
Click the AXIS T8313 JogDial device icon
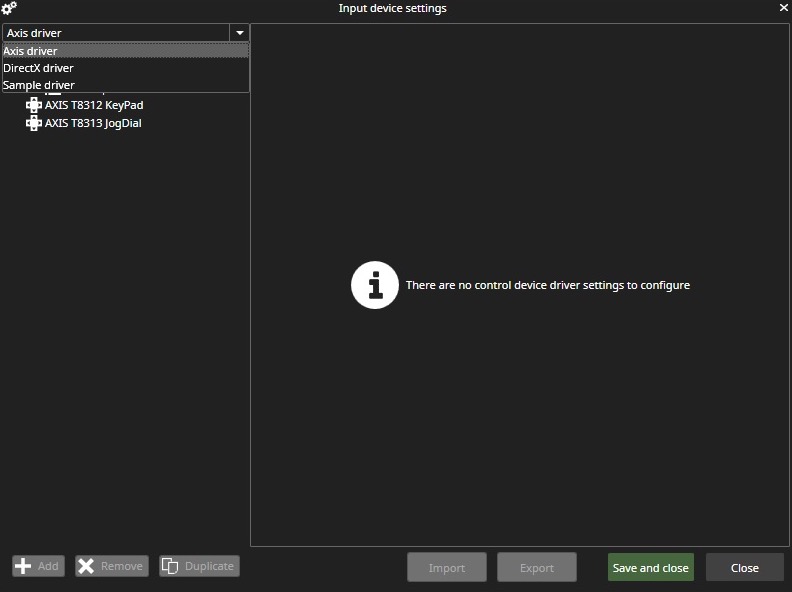(x=34, y=123)
